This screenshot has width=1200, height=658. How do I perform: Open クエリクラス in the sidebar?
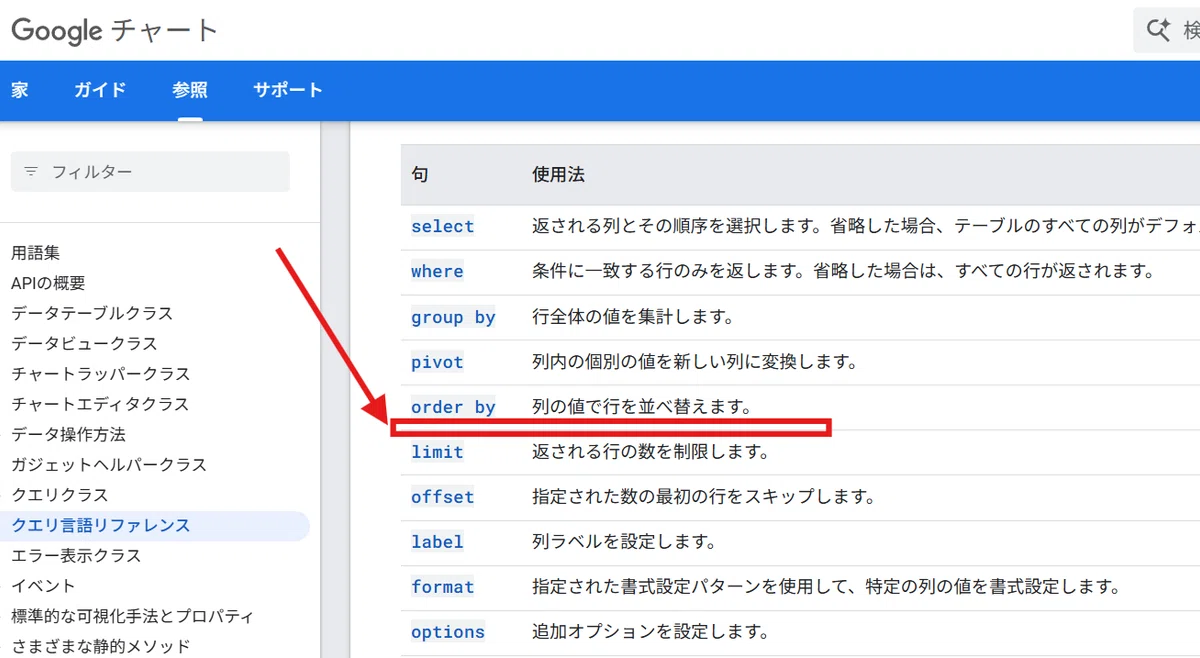(x=60, y=494)
